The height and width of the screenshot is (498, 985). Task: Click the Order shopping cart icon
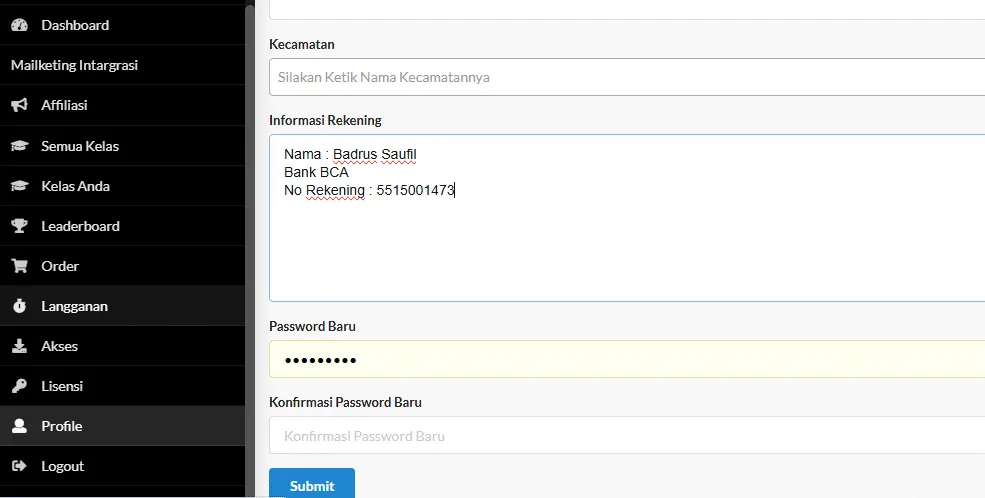[19, 266]
